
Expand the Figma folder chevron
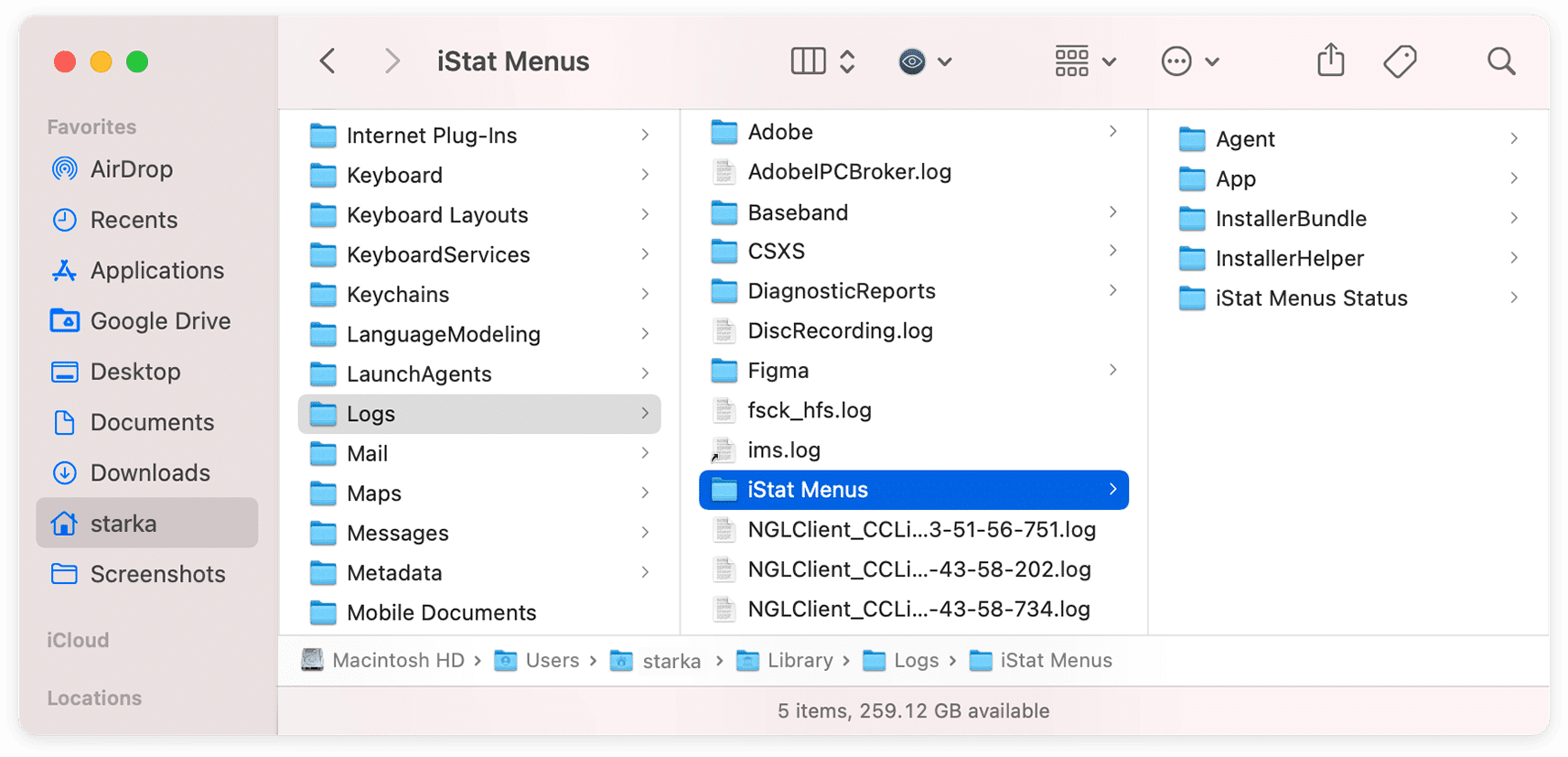coord(1112,371)
